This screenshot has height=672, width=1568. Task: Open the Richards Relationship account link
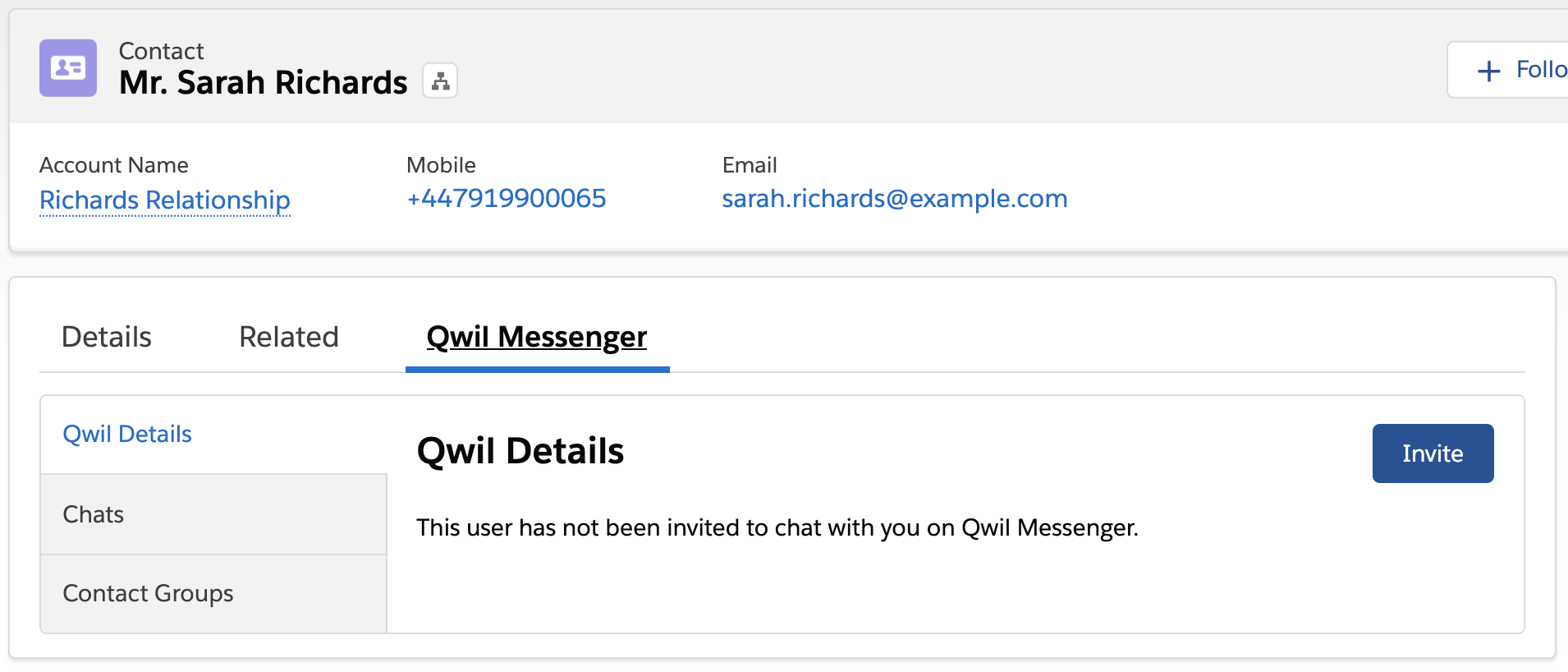pos(165,200)
